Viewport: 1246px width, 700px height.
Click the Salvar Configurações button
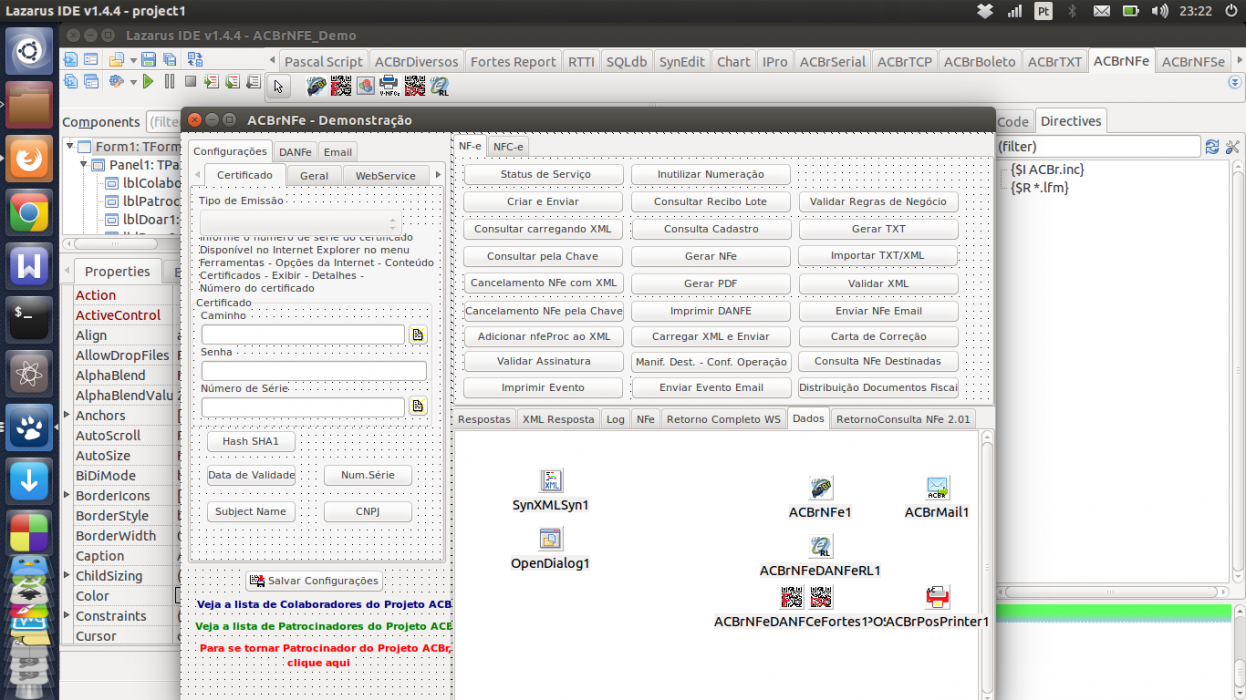315,580
